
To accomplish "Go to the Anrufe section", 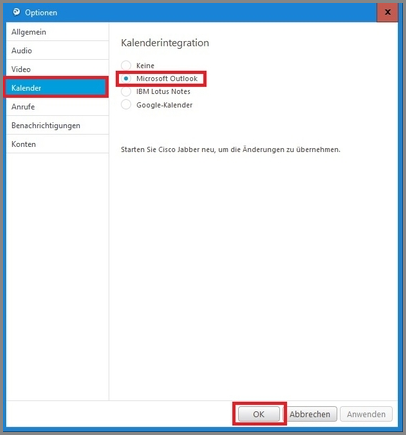I will 57,107.
